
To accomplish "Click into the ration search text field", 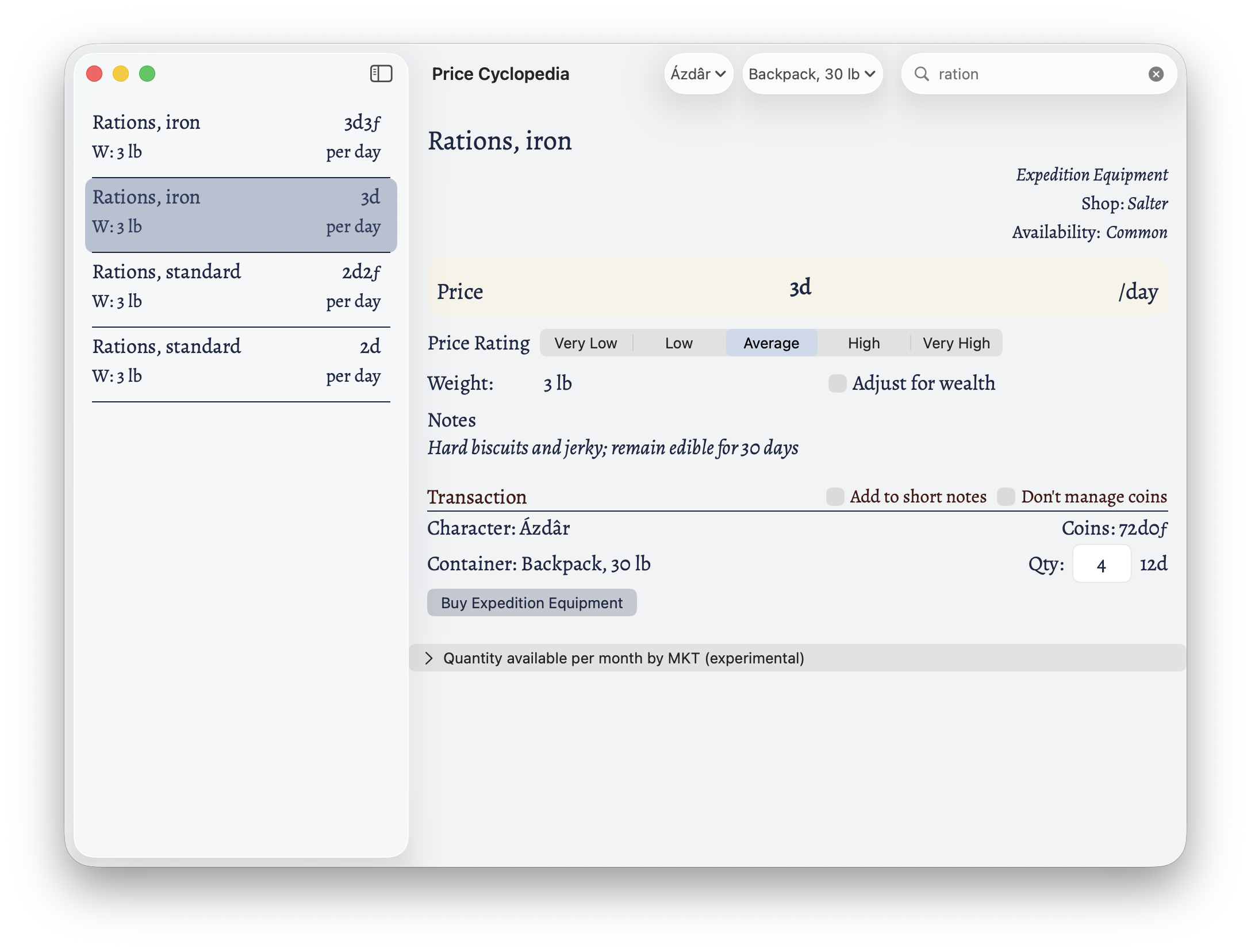I will click(x=1035, y=74).
